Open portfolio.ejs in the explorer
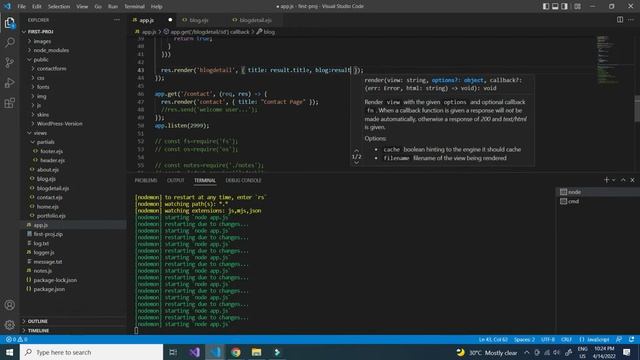Image resolution: width=640 pixels, height=360 pixels. 73,216
